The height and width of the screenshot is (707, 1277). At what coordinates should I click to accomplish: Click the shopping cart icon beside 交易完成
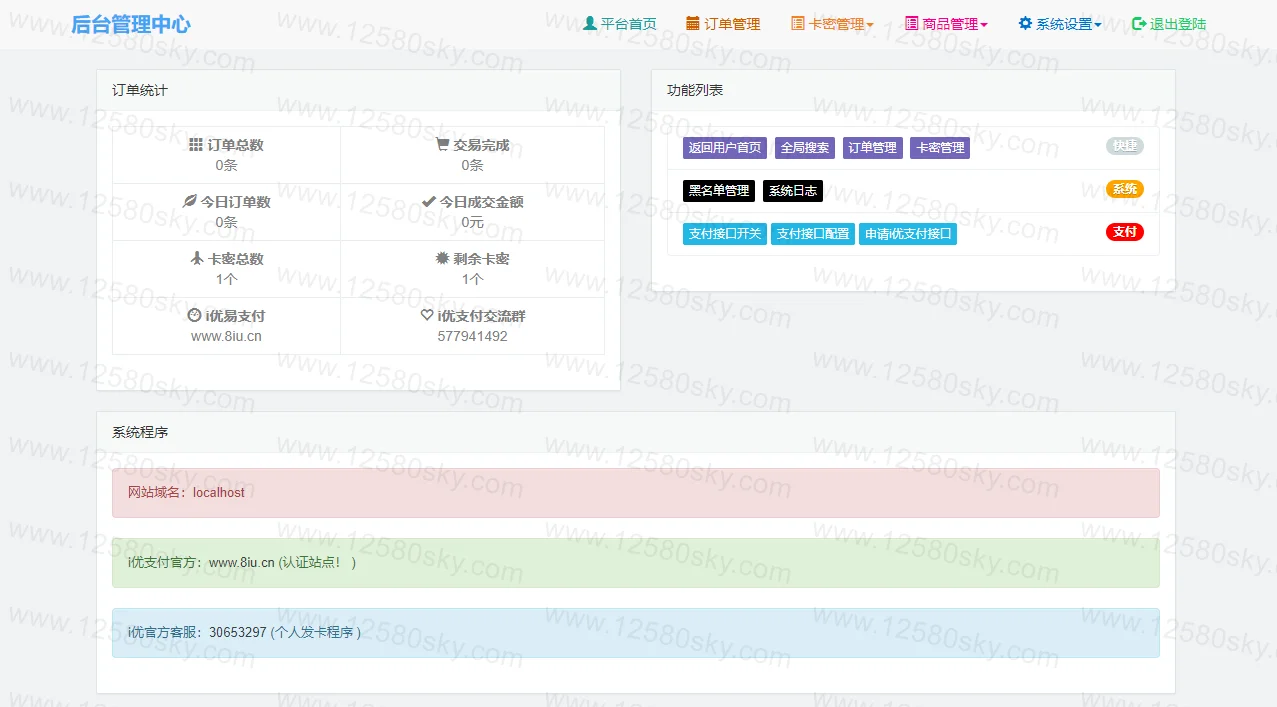(x=442, y=144)
